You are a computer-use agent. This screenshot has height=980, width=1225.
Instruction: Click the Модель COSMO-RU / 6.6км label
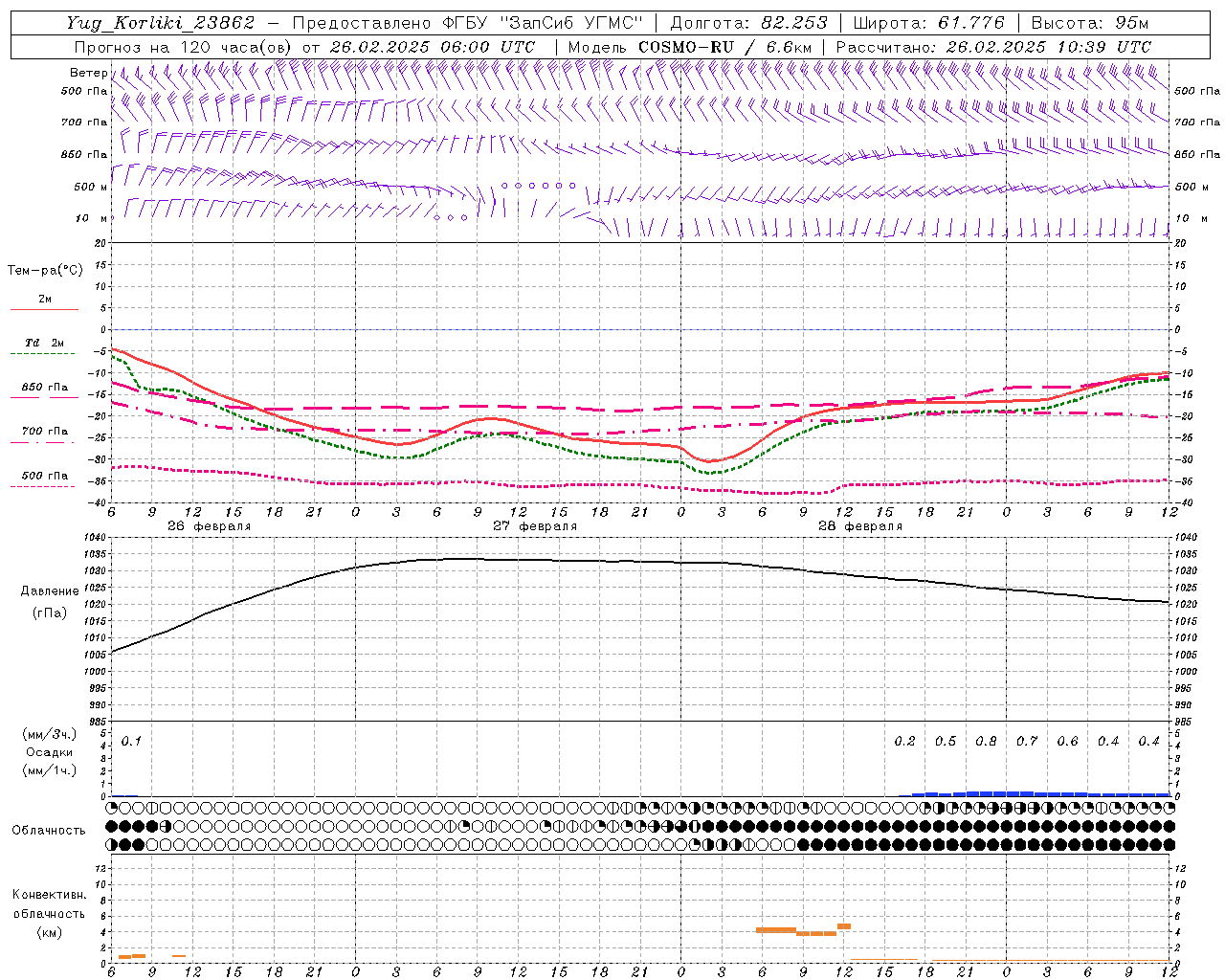pyautogui.click(x=690, y=47)
